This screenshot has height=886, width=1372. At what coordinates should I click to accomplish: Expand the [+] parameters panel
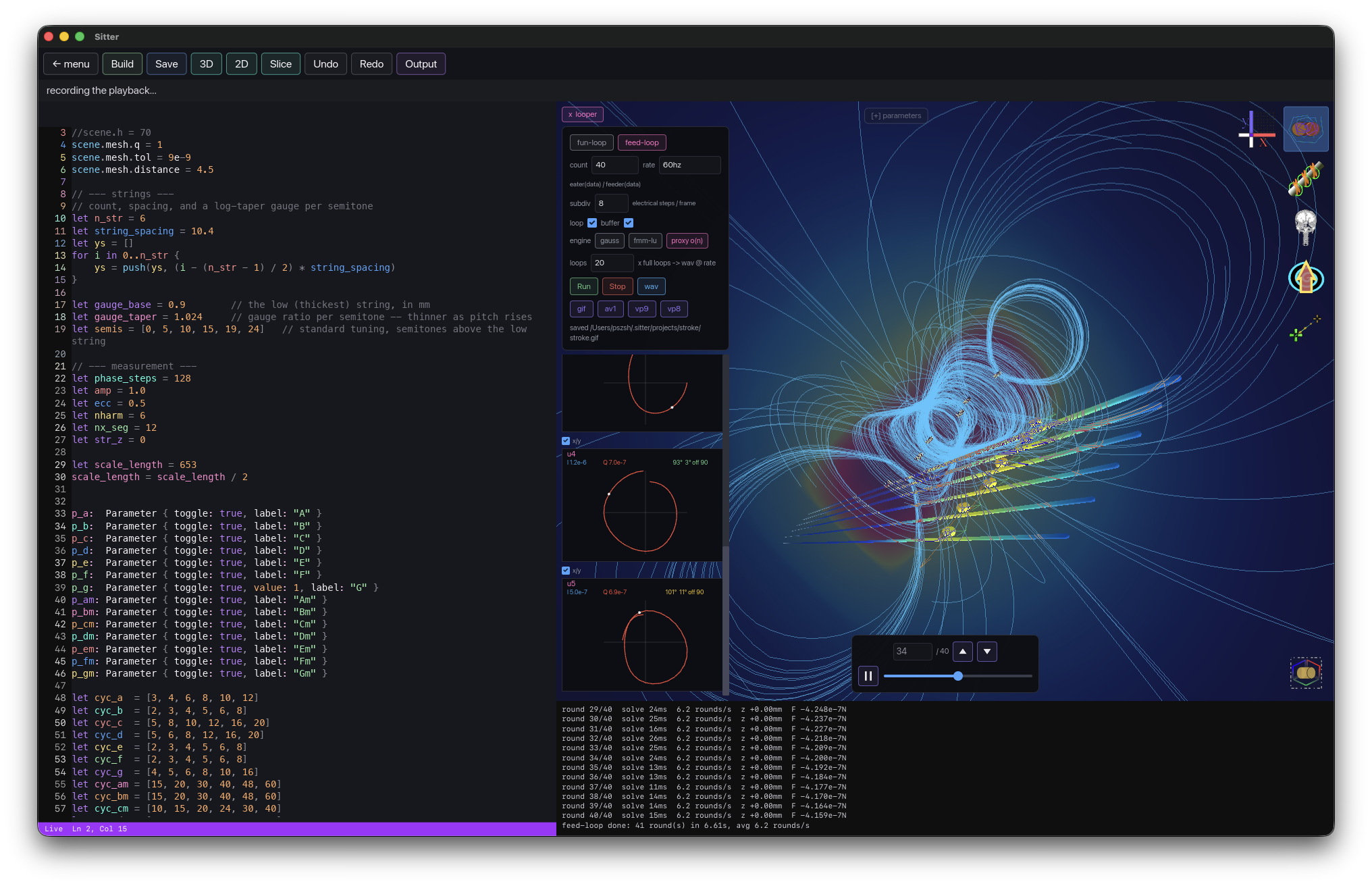[896, 115]
